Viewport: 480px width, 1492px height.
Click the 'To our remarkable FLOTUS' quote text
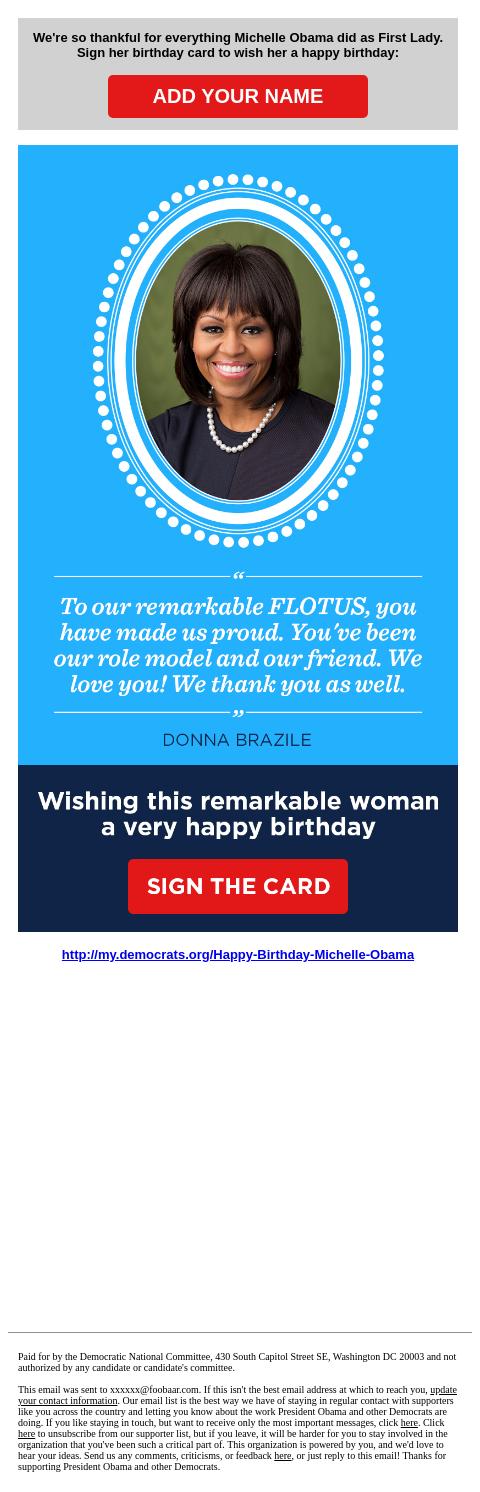click(238, 645)
